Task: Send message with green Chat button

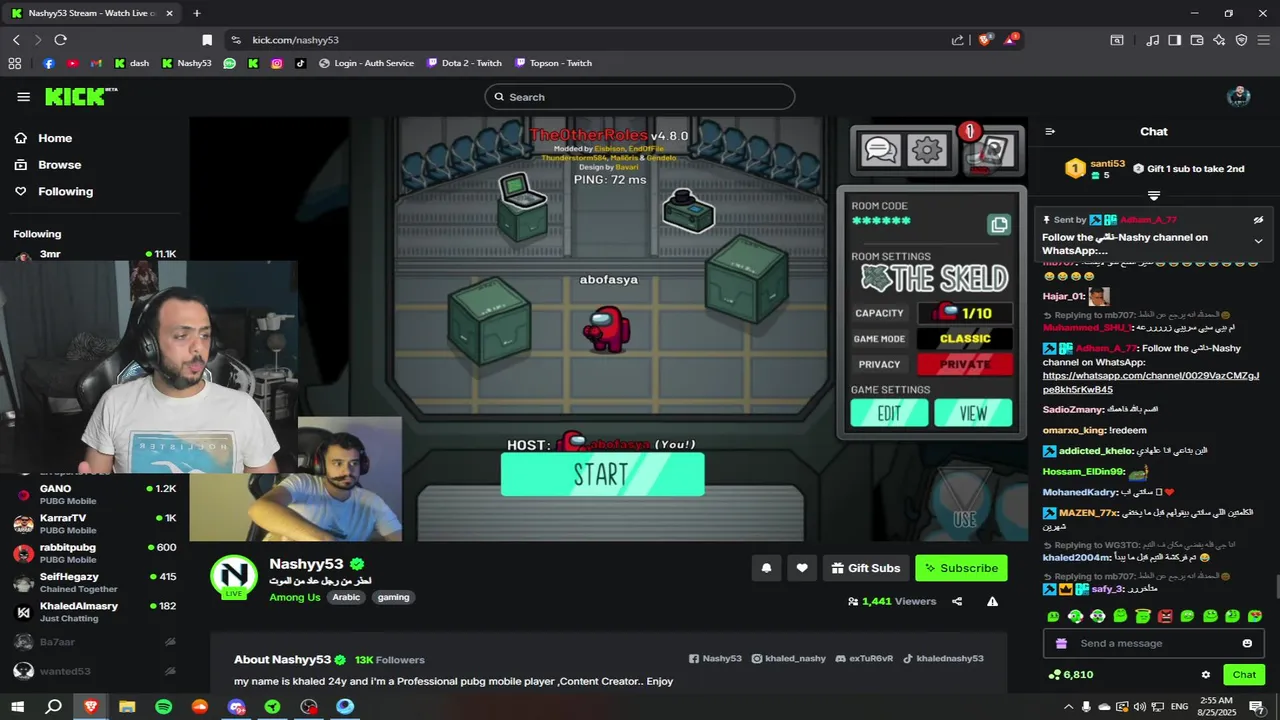Action: pyautogui.click(x=1244, y=675)
